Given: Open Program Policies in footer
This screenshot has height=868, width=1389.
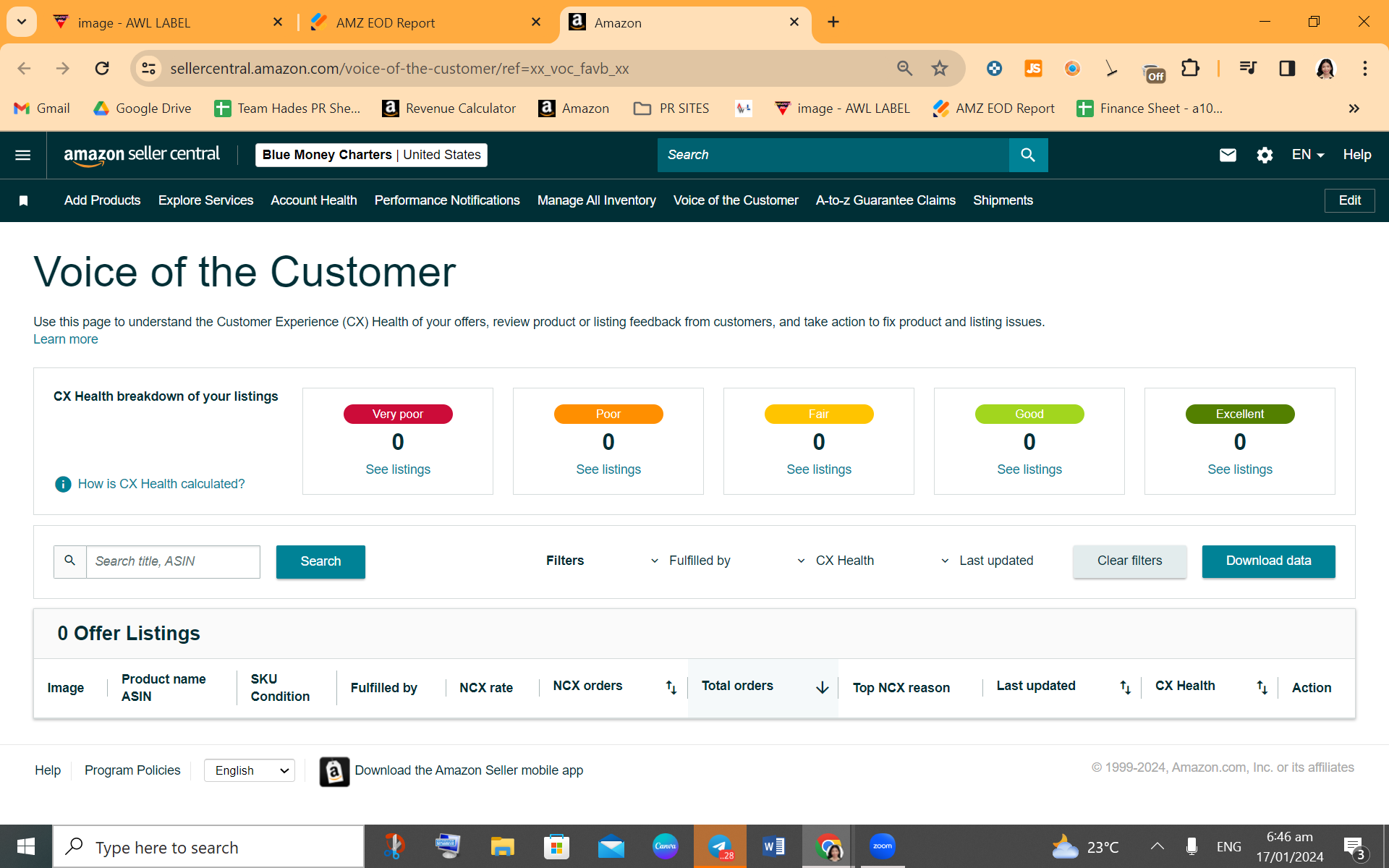Looking at the screenshot, I should point(132,770).
